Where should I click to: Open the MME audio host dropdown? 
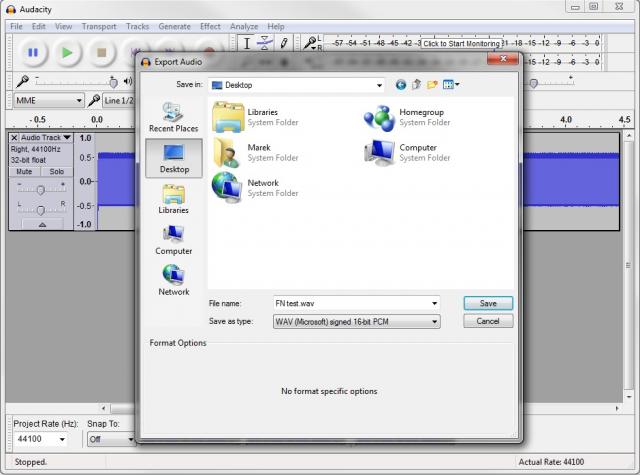(x=49, y=100)
